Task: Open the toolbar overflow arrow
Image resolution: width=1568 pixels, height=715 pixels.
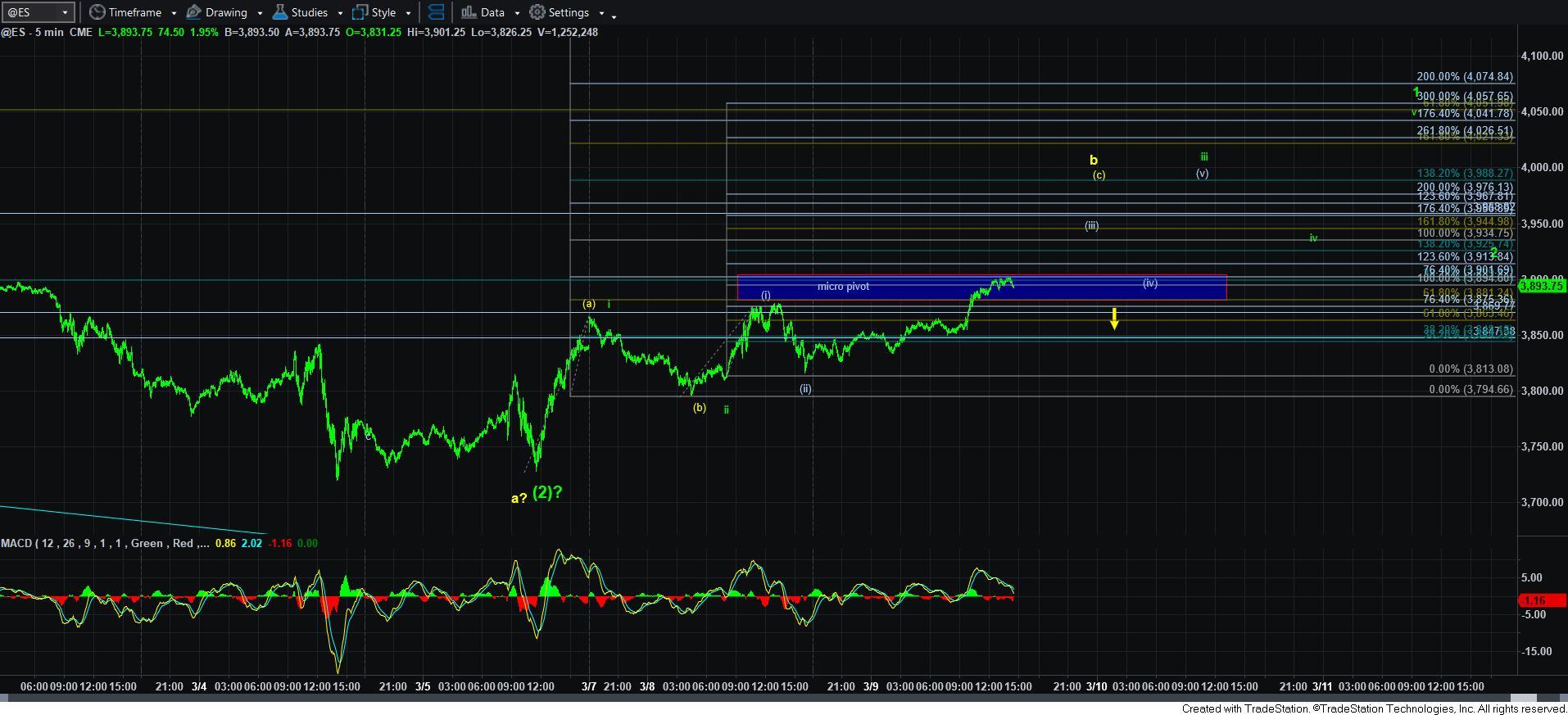Action: 614,16
